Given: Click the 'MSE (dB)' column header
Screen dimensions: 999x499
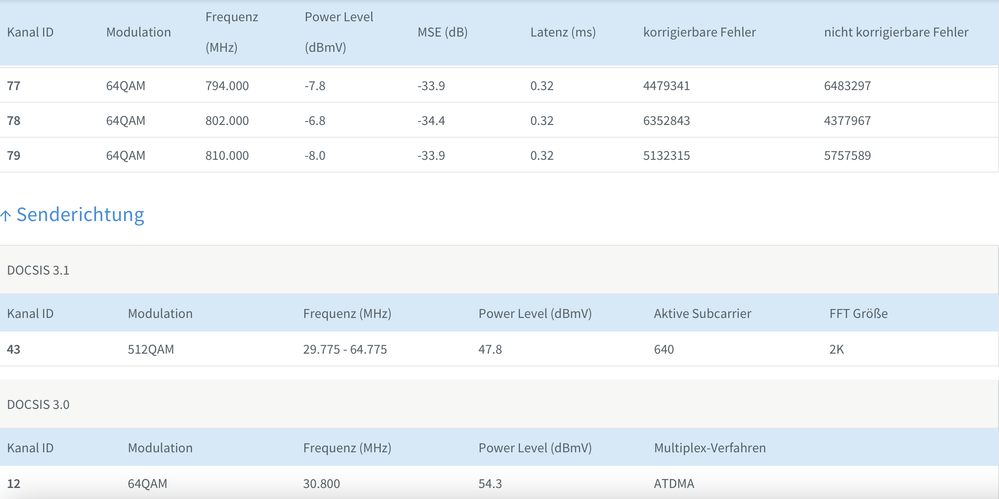Looking at the screenshot, I should click(x=442, y=32).
